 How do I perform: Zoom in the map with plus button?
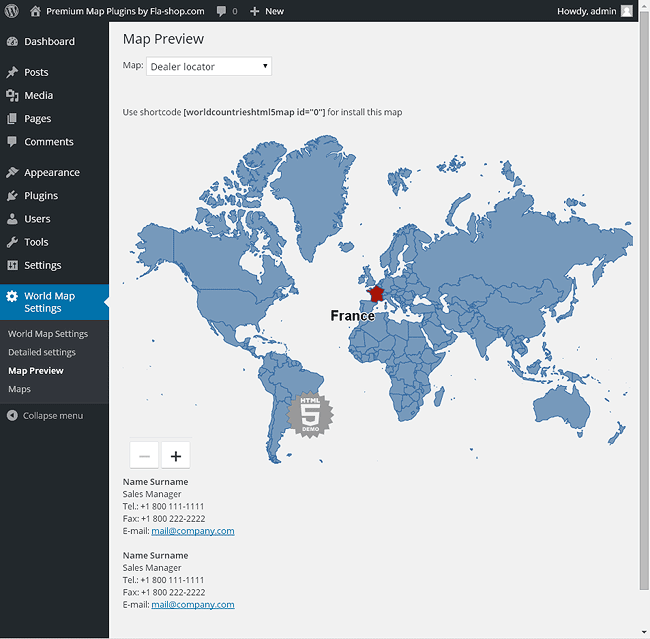coord(176,456)
